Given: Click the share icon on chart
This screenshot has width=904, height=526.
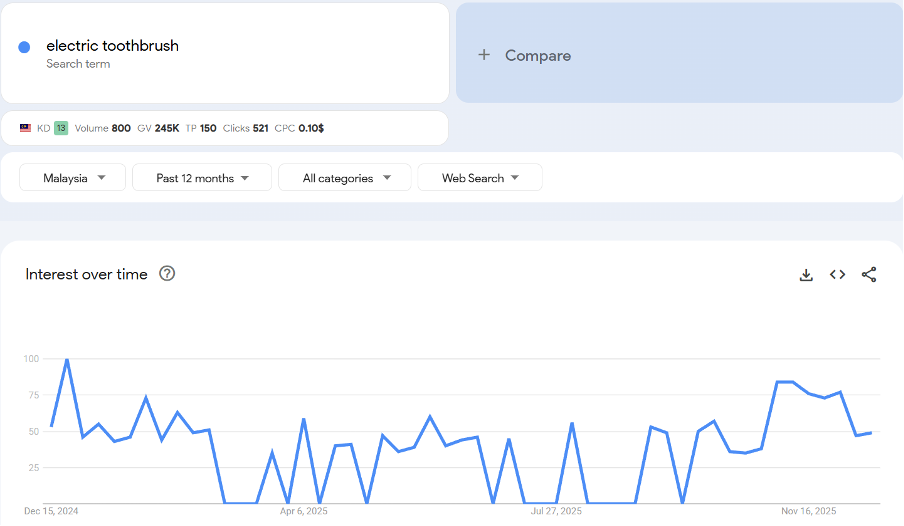Looking at the screenshot, I should tap(868, 275).
